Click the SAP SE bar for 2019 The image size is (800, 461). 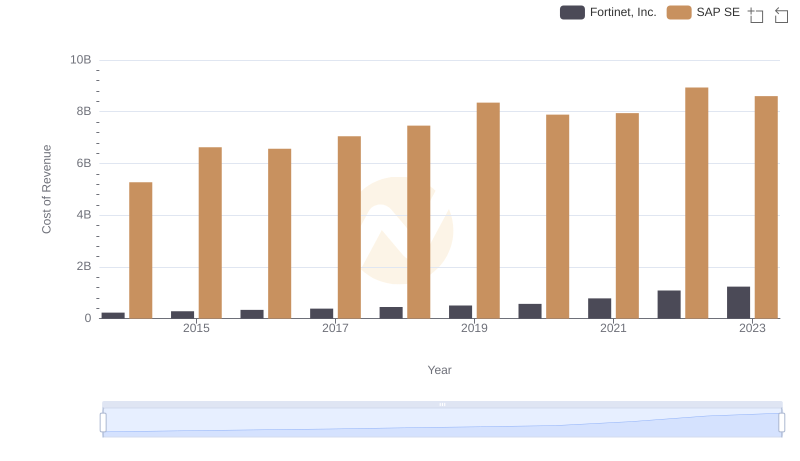click(488, 211)
